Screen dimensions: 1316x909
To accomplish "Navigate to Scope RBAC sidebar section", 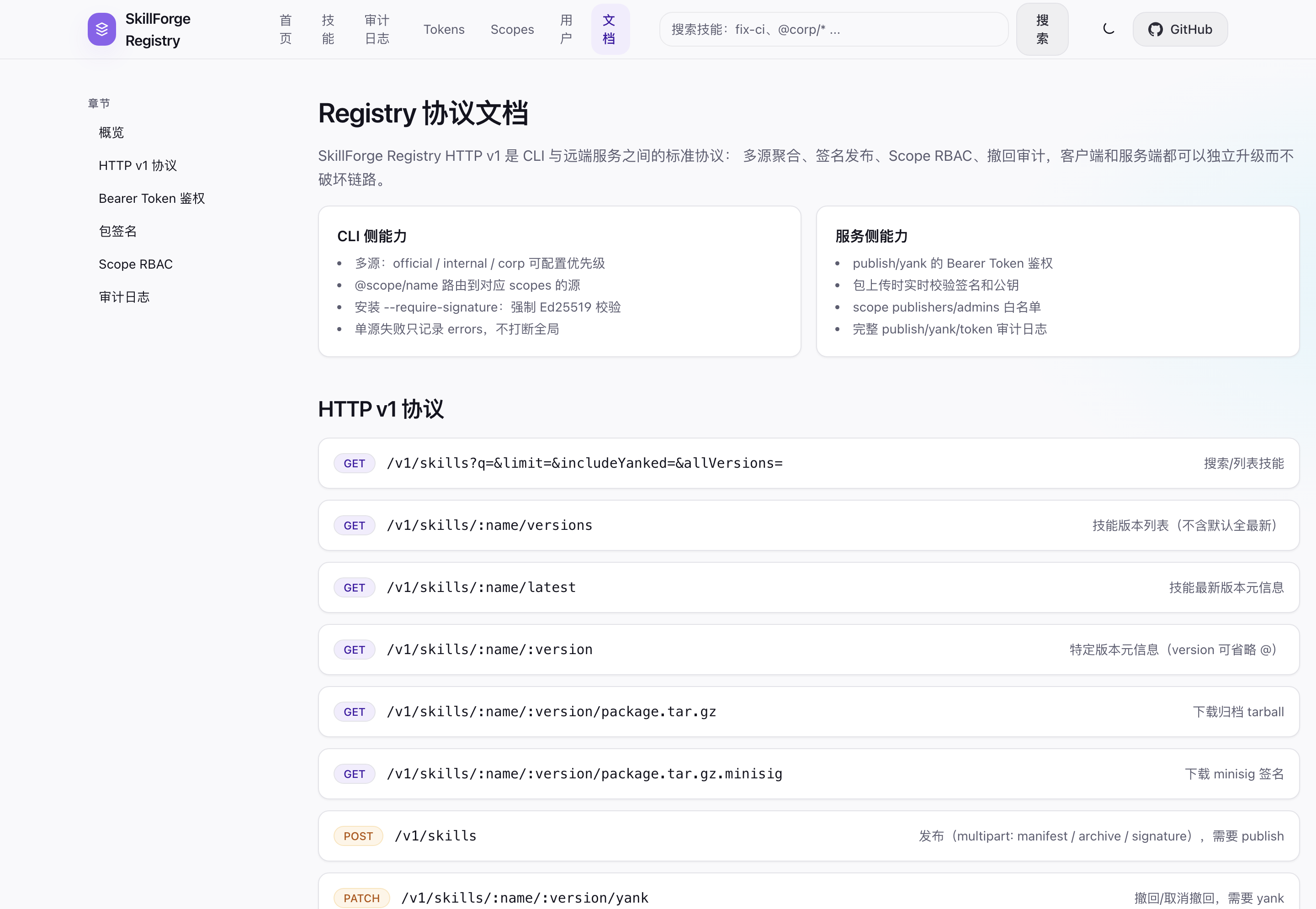I will coord(136,264).
